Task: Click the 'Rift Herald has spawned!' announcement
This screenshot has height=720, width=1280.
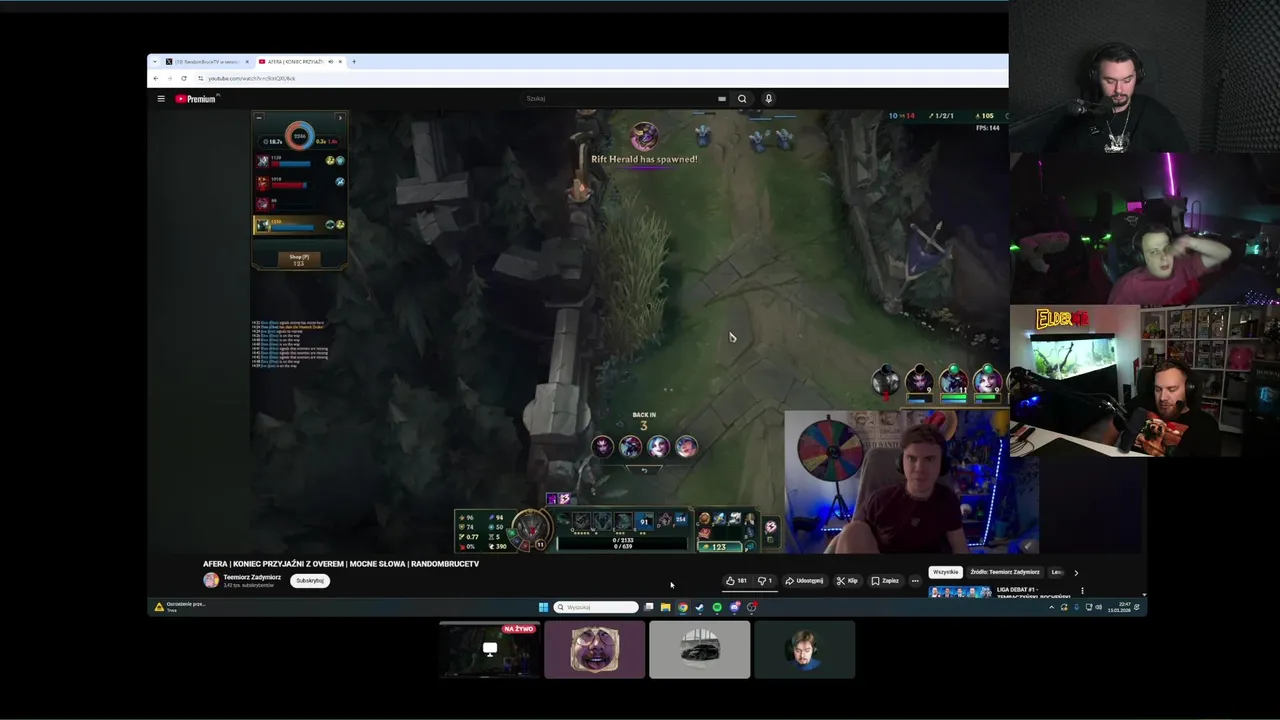Action: [644, 159]
